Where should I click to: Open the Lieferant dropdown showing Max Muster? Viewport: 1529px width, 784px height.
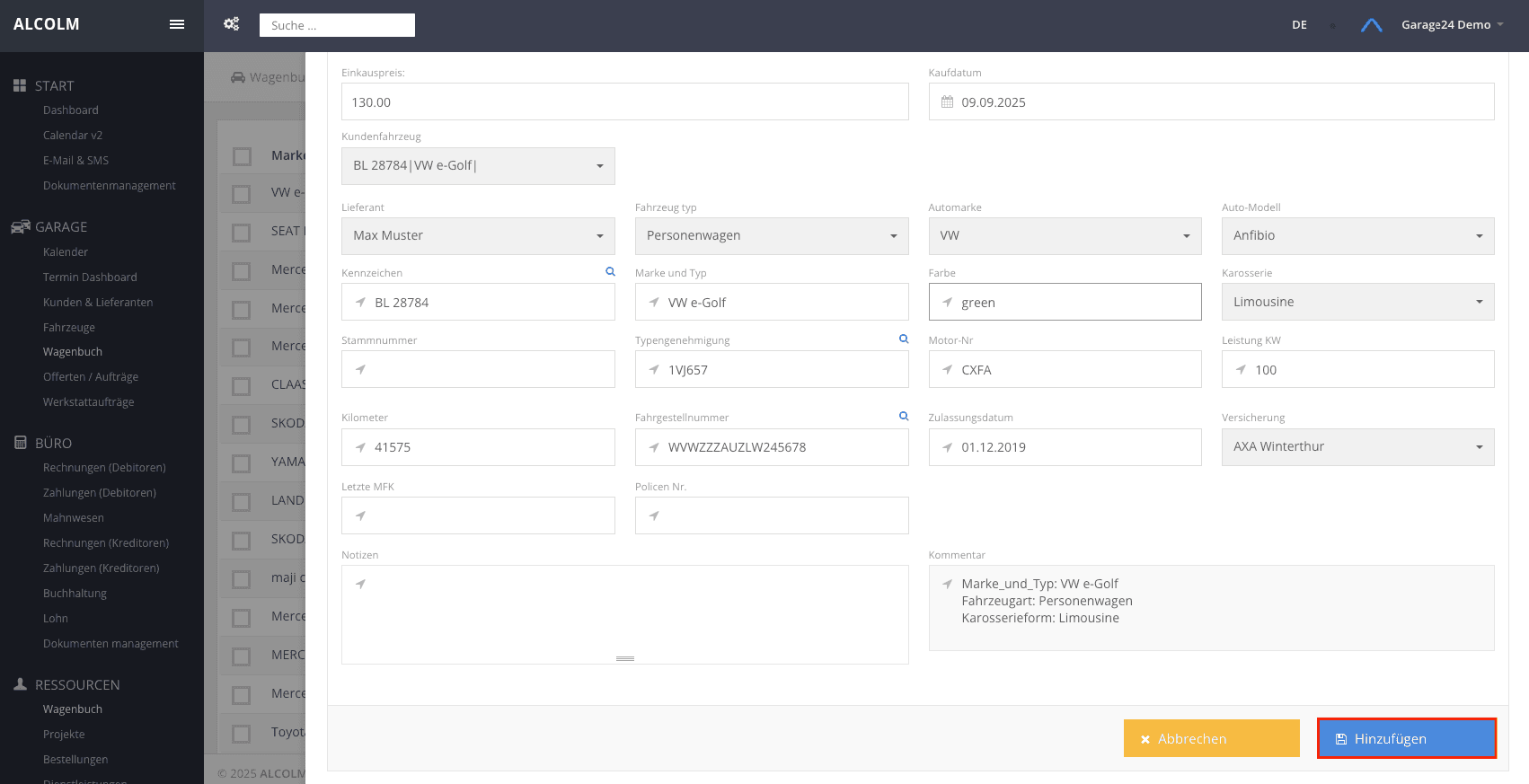point(478,236)
